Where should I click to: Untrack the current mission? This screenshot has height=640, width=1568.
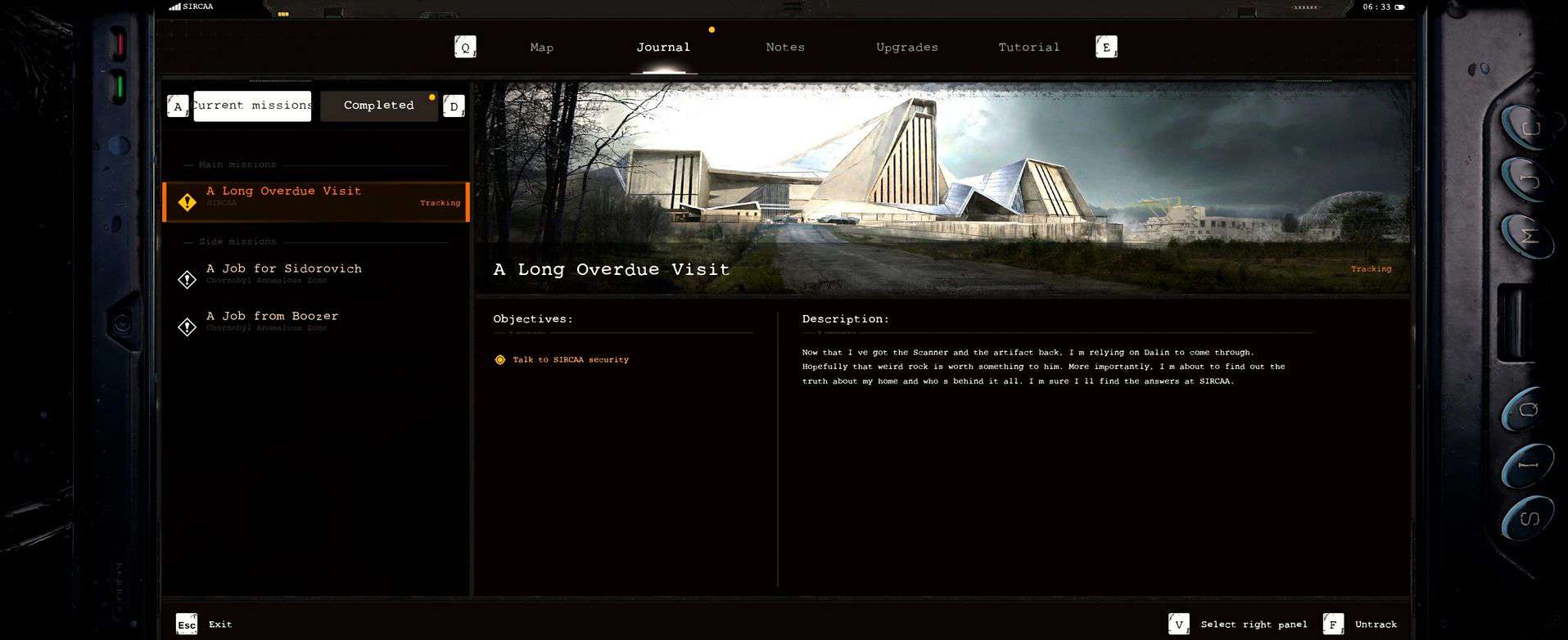tap(1376, 624)
